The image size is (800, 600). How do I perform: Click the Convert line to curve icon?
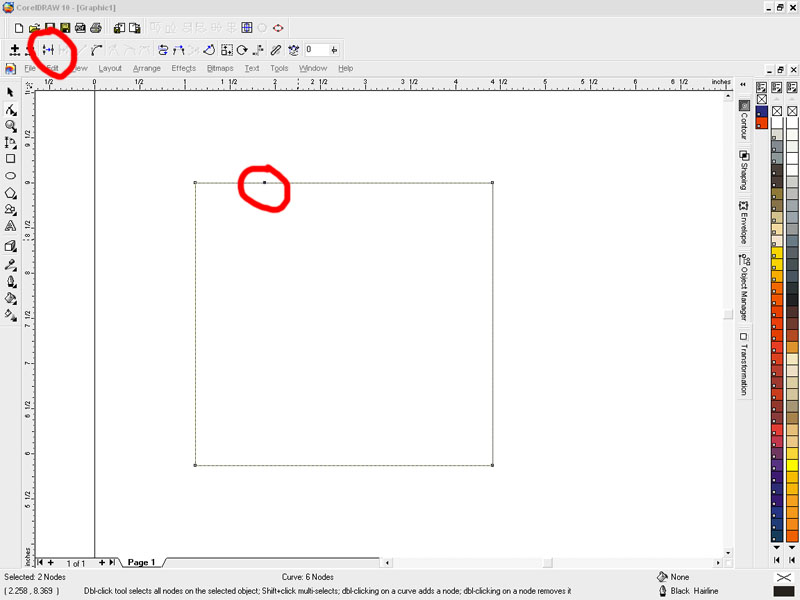pyautogui.click(x=96, y=50)
